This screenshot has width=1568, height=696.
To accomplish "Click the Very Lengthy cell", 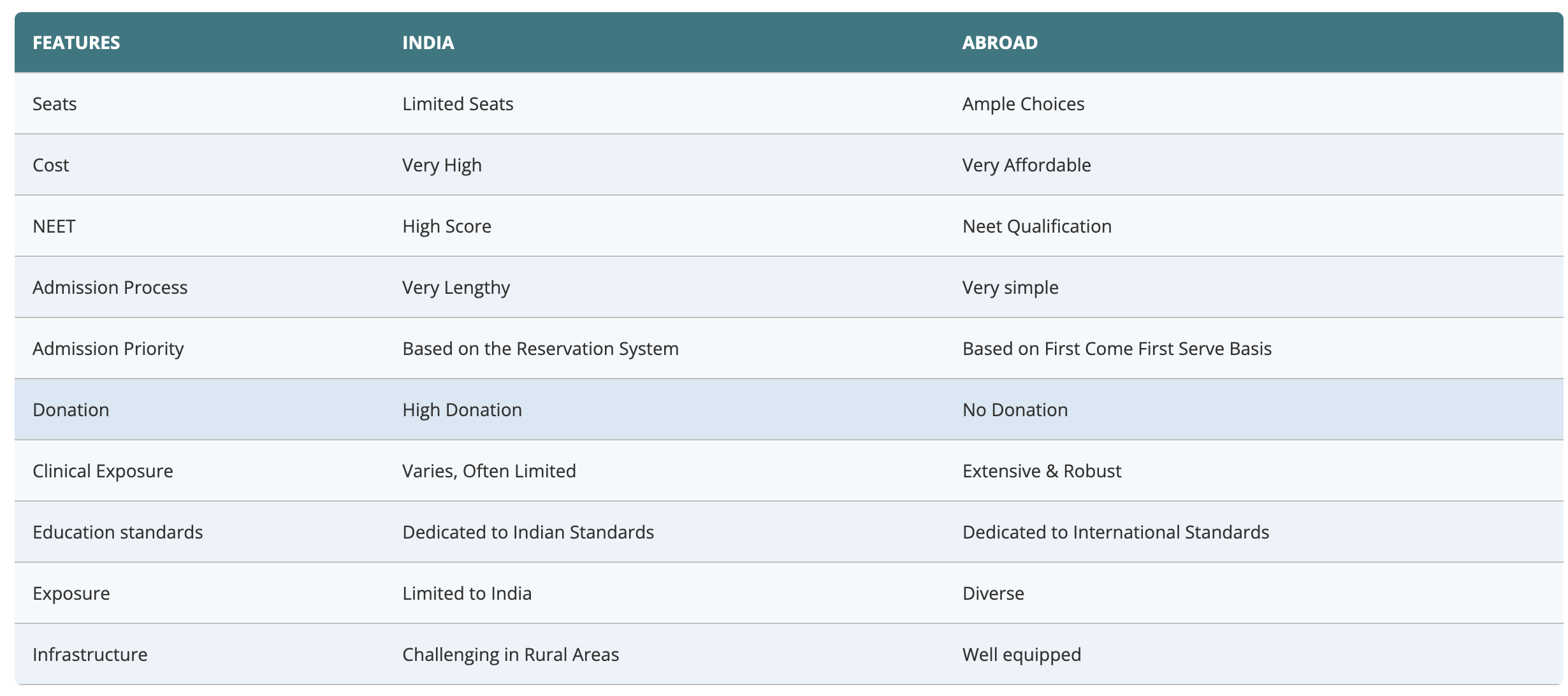I will click(x=456, y=287).
